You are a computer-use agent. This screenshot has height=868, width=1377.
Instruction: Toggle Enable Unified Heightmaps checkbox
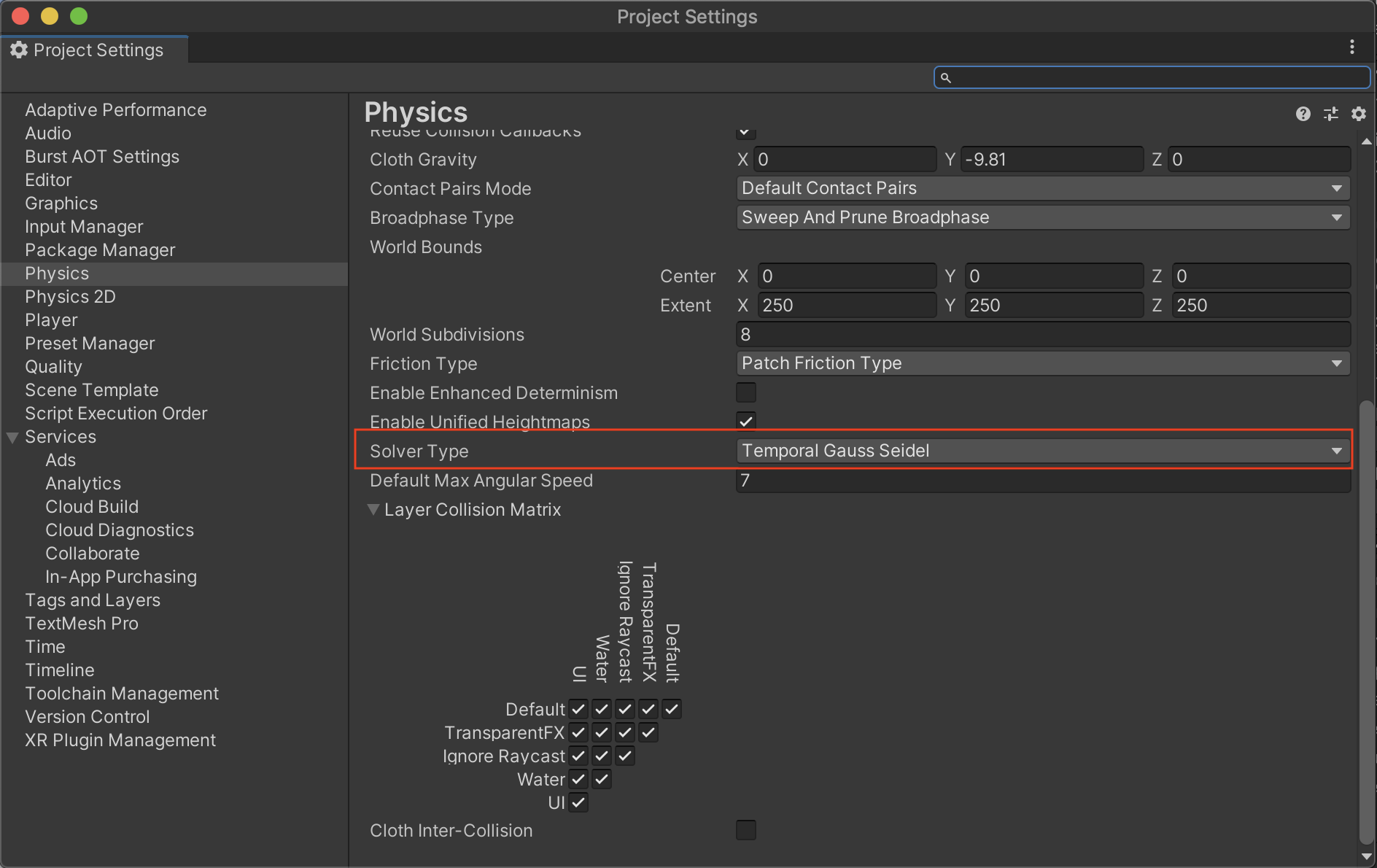(746, 421)
